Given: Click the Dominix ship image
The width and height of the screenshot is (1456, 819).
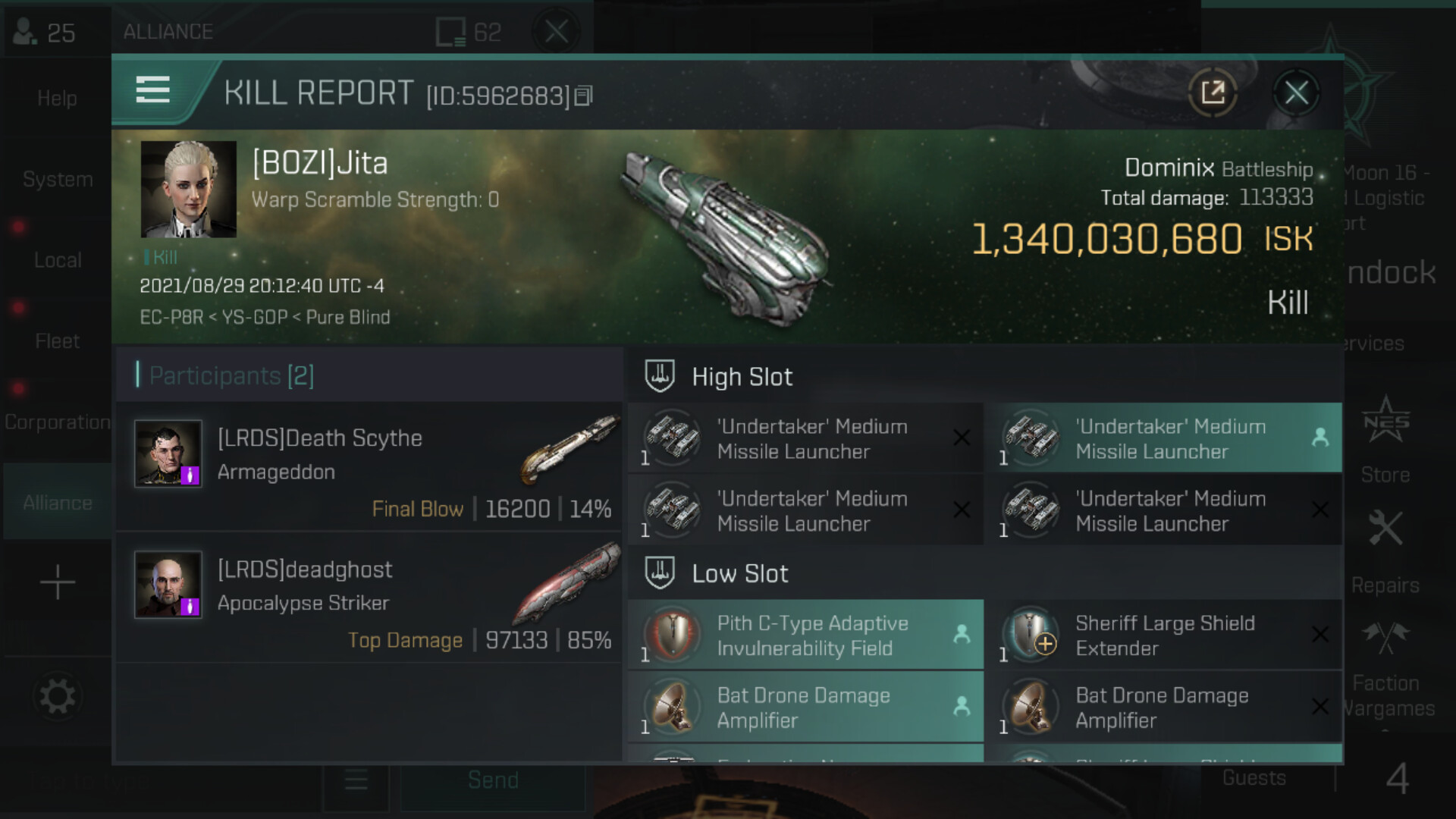Looking at the screenshot, I should tap(723, 237).
